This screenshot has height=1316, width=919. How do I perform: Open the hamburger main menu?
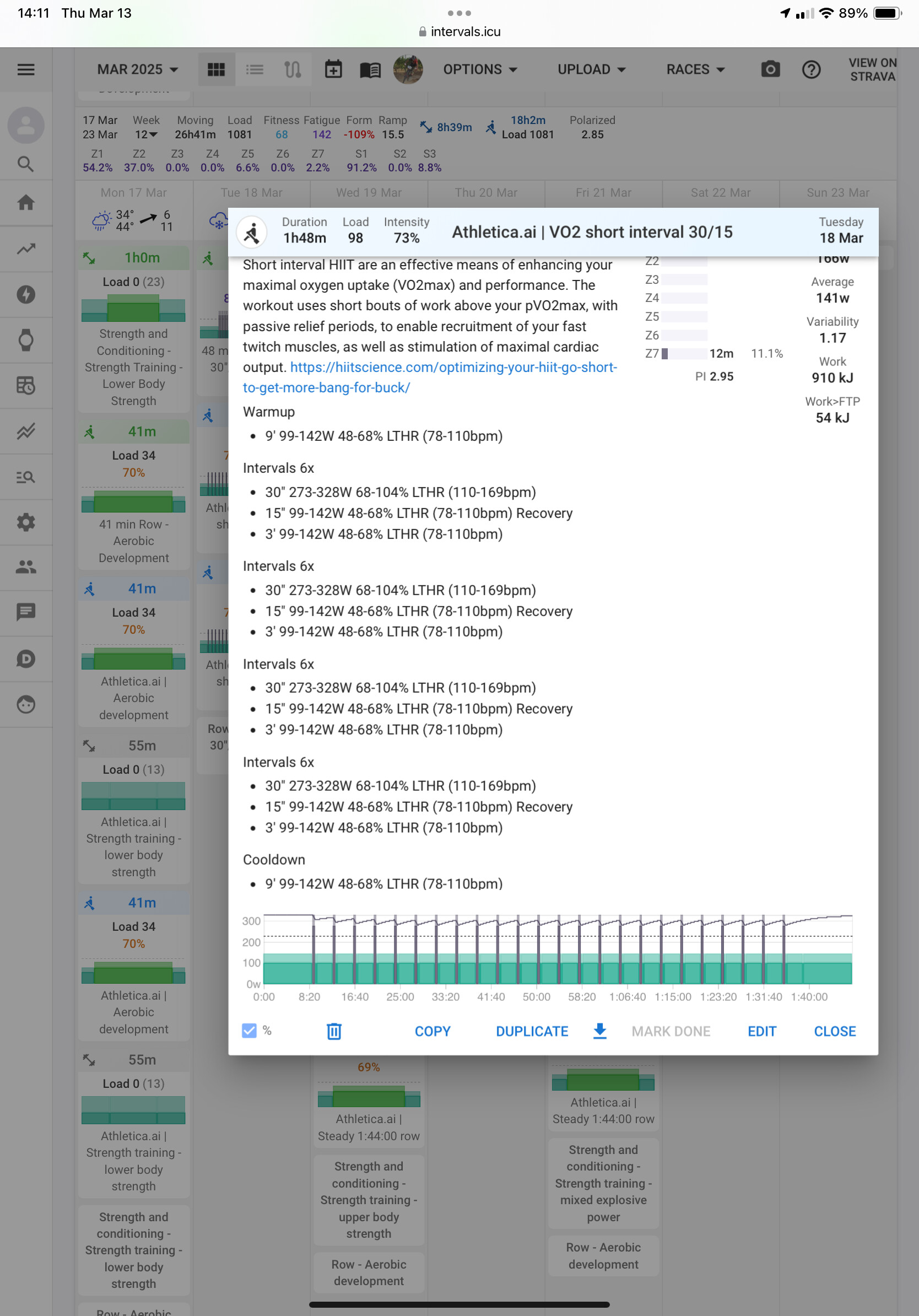click(26, 69)
